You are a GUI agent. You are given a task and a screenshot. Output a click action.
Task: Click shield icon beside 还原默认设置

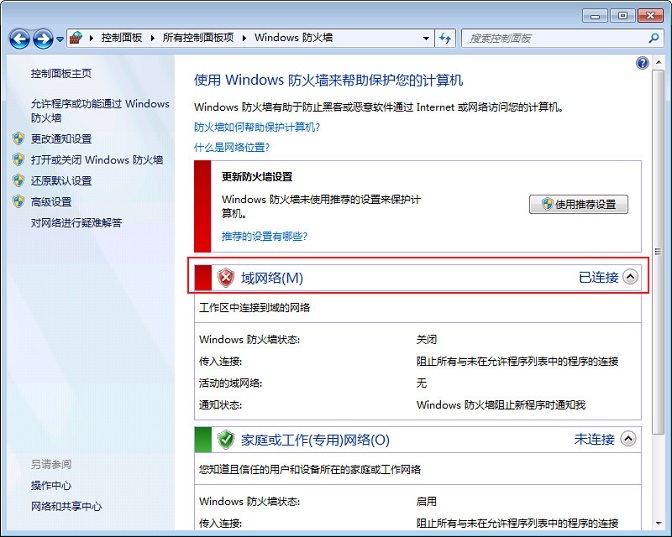[x=18, y=180]
